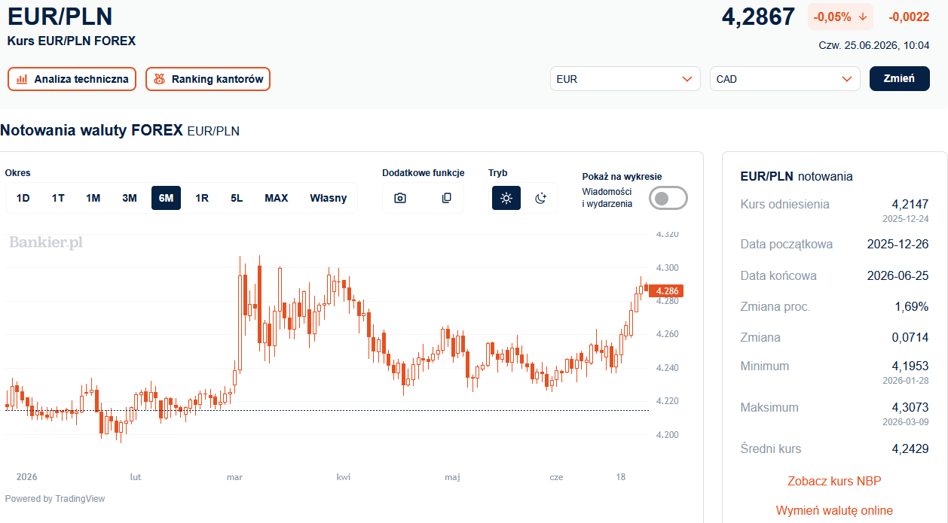Switch to dark mode moon icon
948x523 pixels.
(x=541, y=198)
